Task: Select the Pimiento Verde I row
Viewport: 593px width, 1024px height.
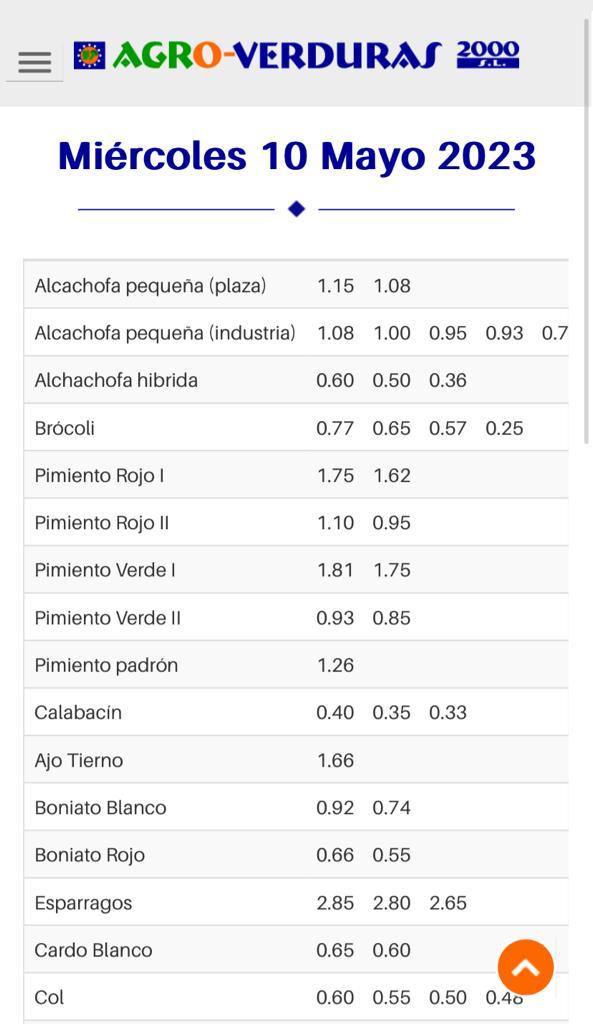Action: (x=296, y=570)
